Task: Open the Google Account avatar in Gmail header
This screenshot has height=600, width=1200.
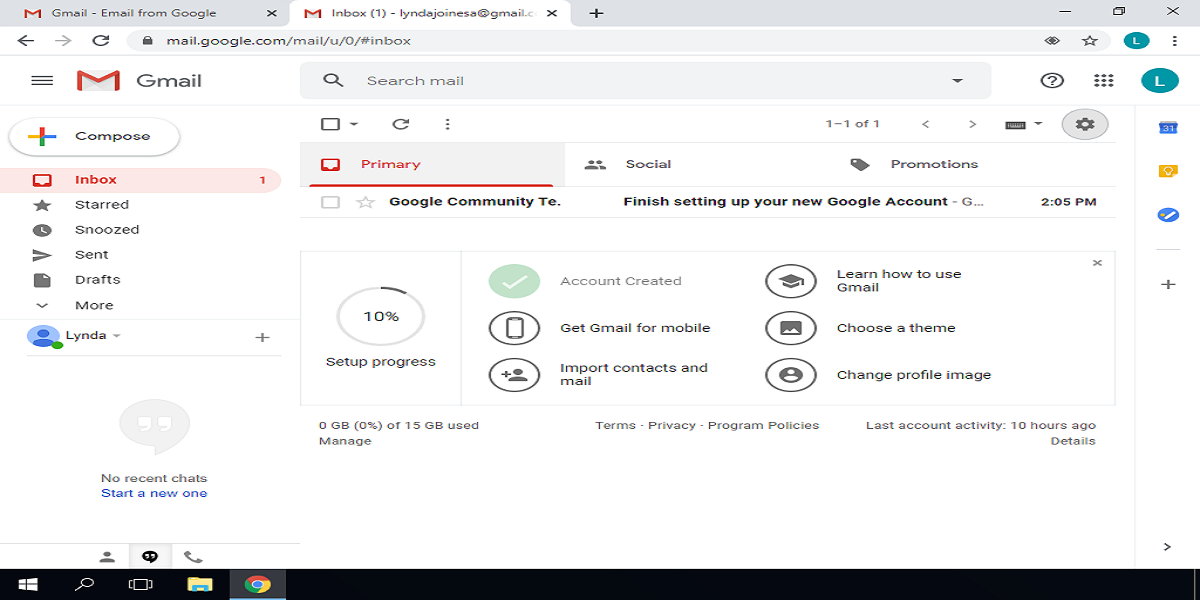Action: [x=1159, y=81]
